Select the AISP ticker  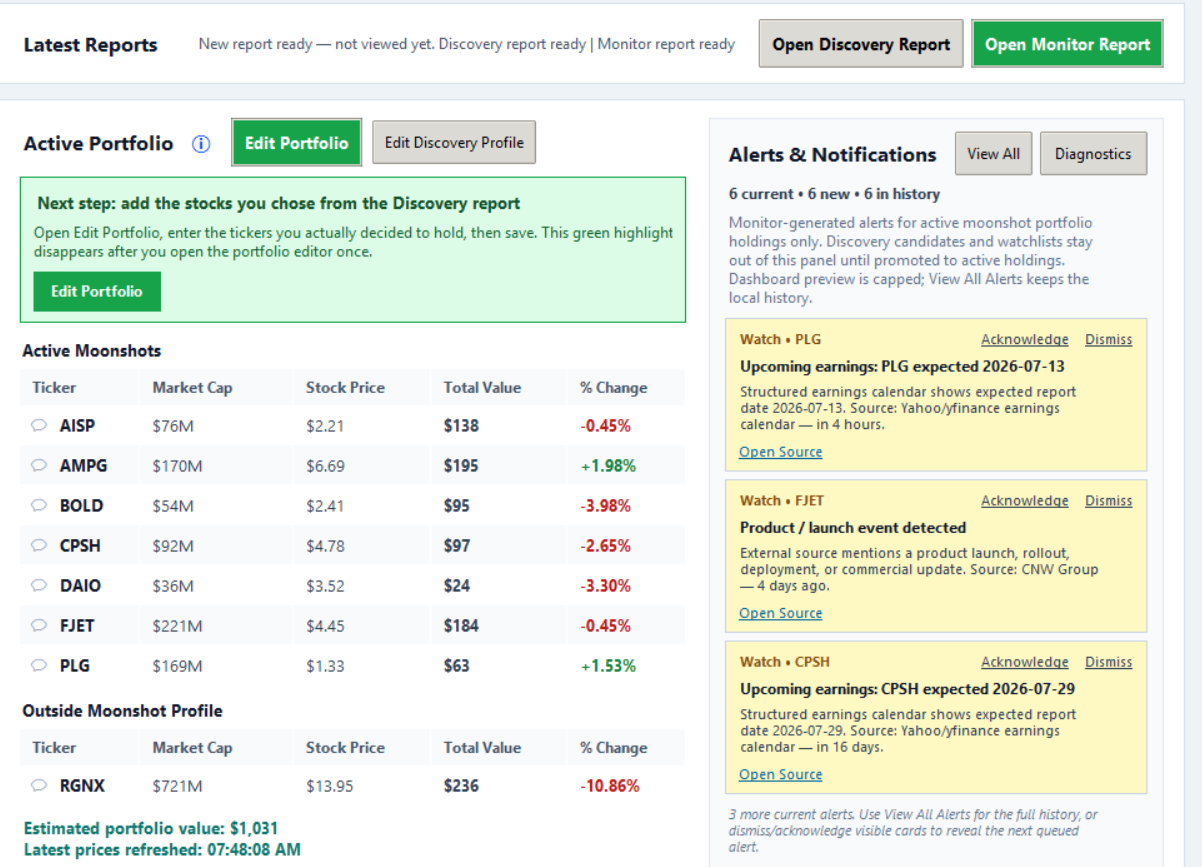pos(77,426)
